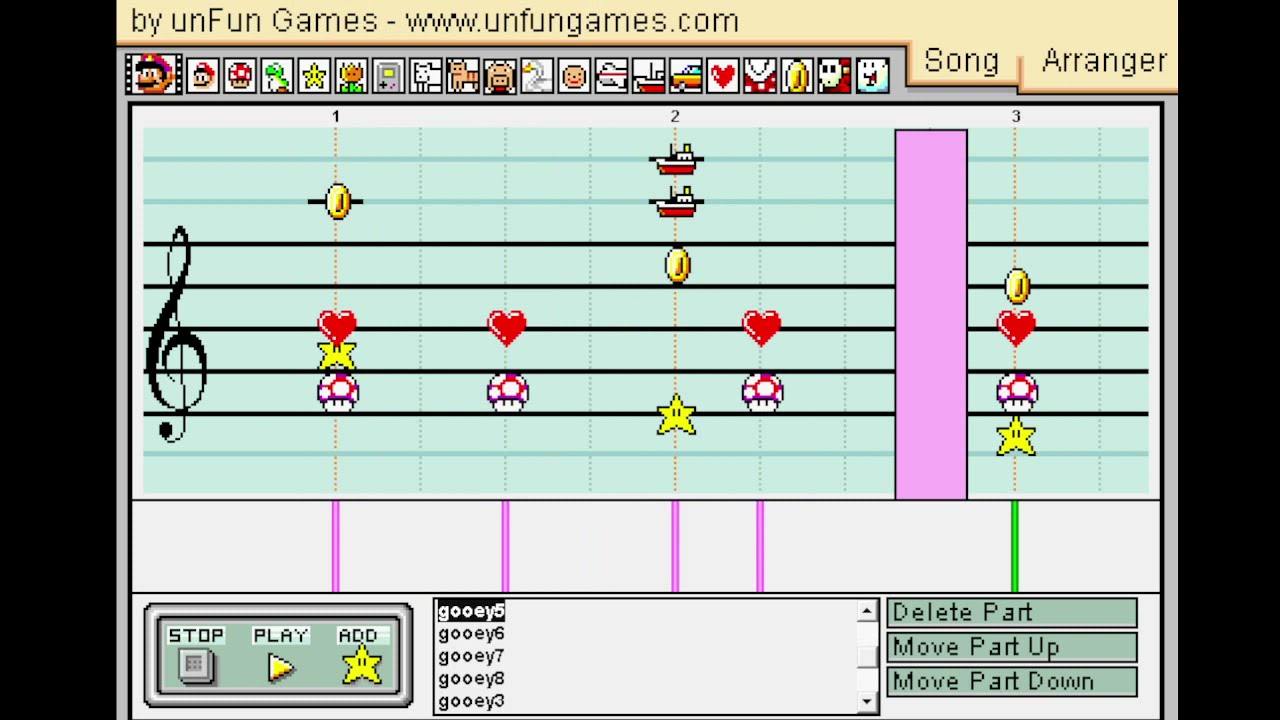Select the Yoshi instrument icon
The width and height of the screenshot is (1280, 720).
277,76
